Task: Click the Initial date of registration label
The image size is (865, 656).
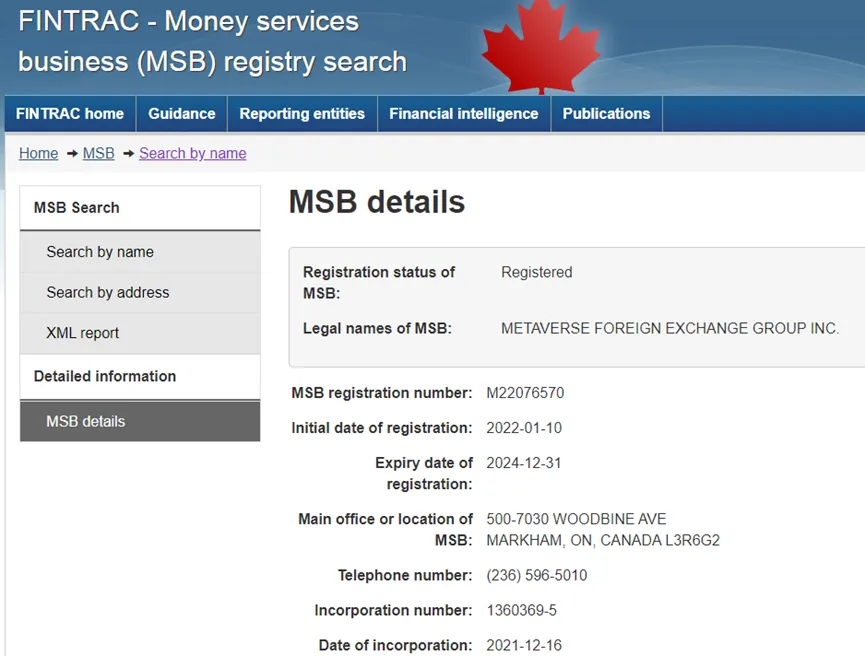Action: [x=382, y=428]
